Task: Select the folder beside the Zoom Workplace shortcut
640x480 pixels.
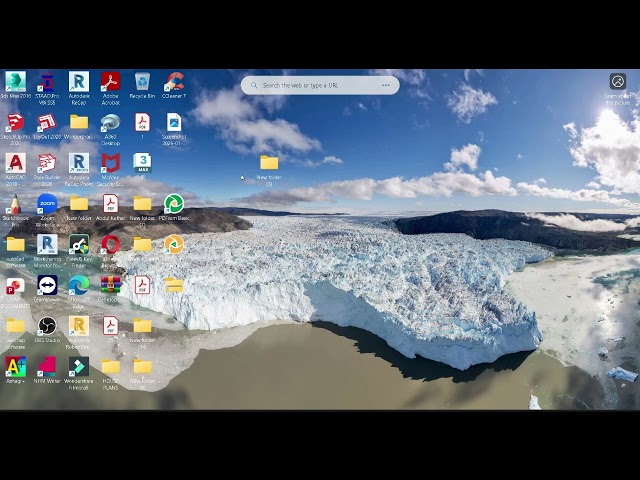Action: coord(79,204)
